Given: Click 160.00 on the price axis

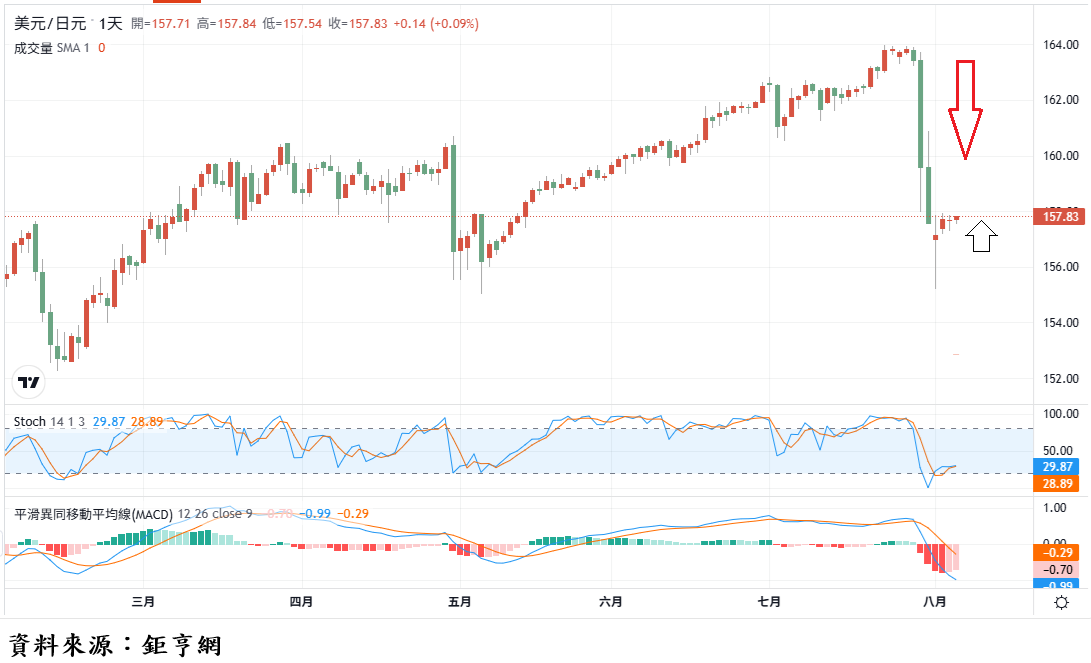Looking at the screenshot, I should point(1060,155).
